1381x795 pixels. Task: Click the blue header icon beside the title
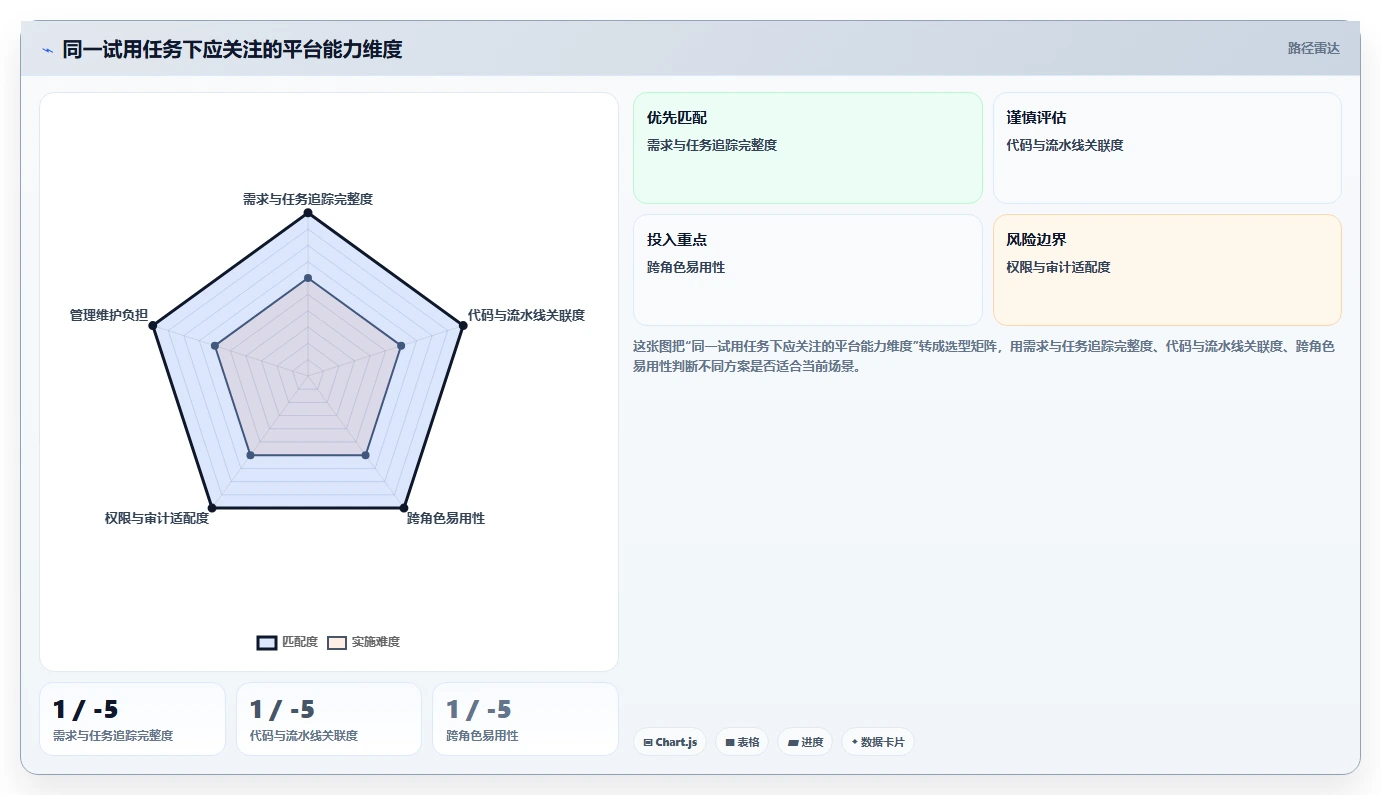(x=47, y=50)
